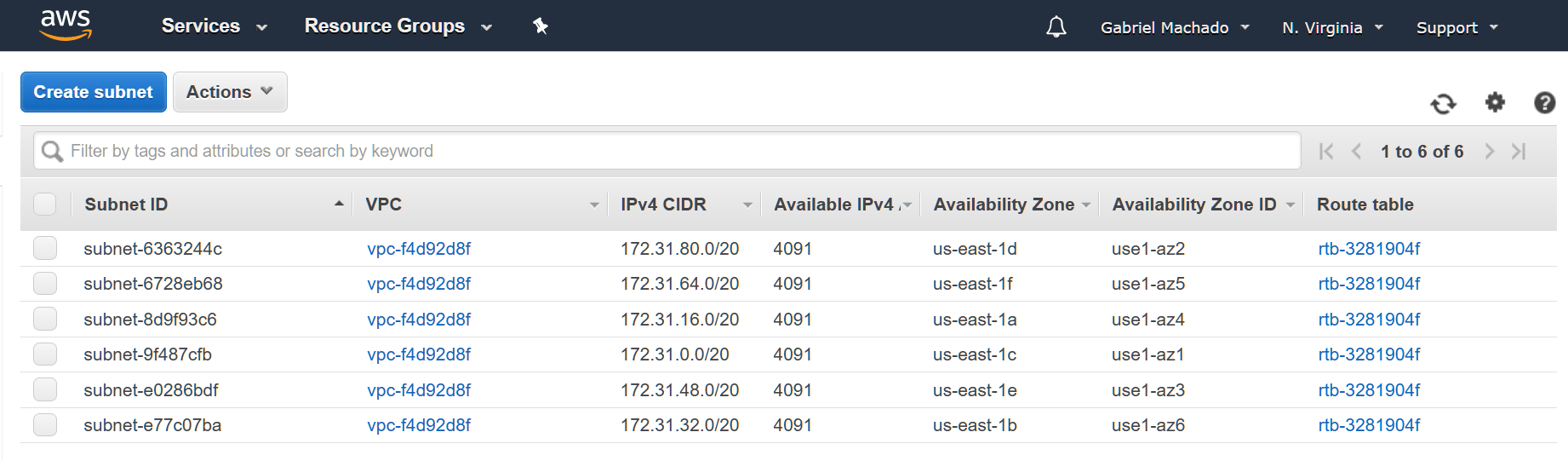Refresh the subnet list
Viewport: 1568px width, 461px height.
(x=1443, y=104)
